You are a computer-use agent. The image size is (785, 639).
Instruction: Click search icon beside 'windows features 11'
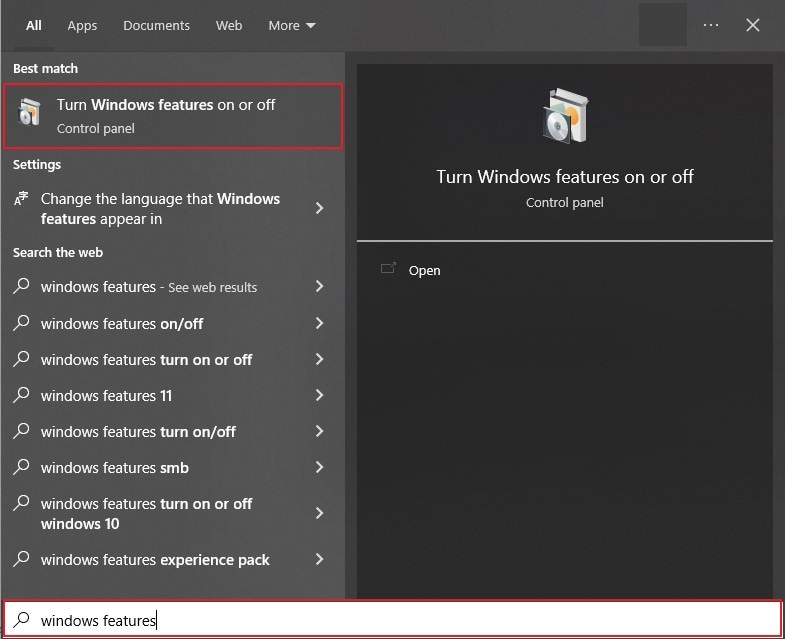[21, 395]
